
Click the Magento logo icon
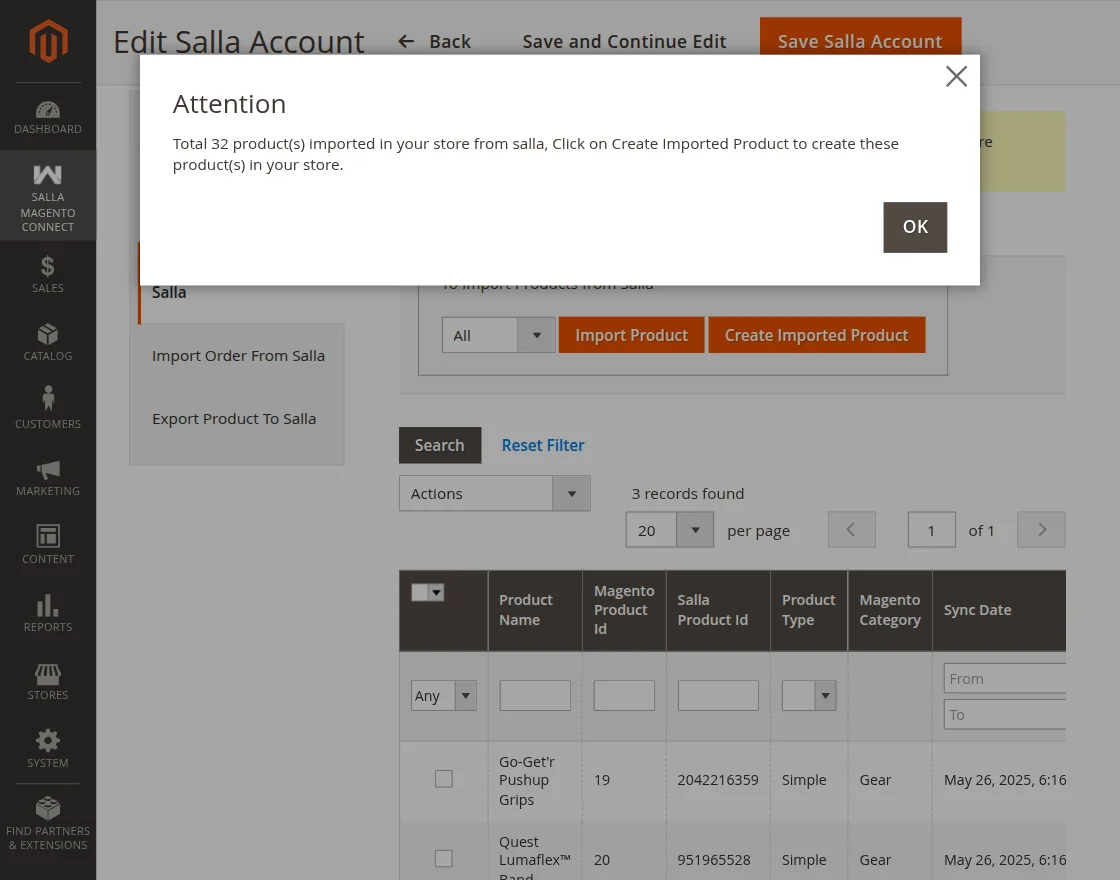[x=48, y=41]
